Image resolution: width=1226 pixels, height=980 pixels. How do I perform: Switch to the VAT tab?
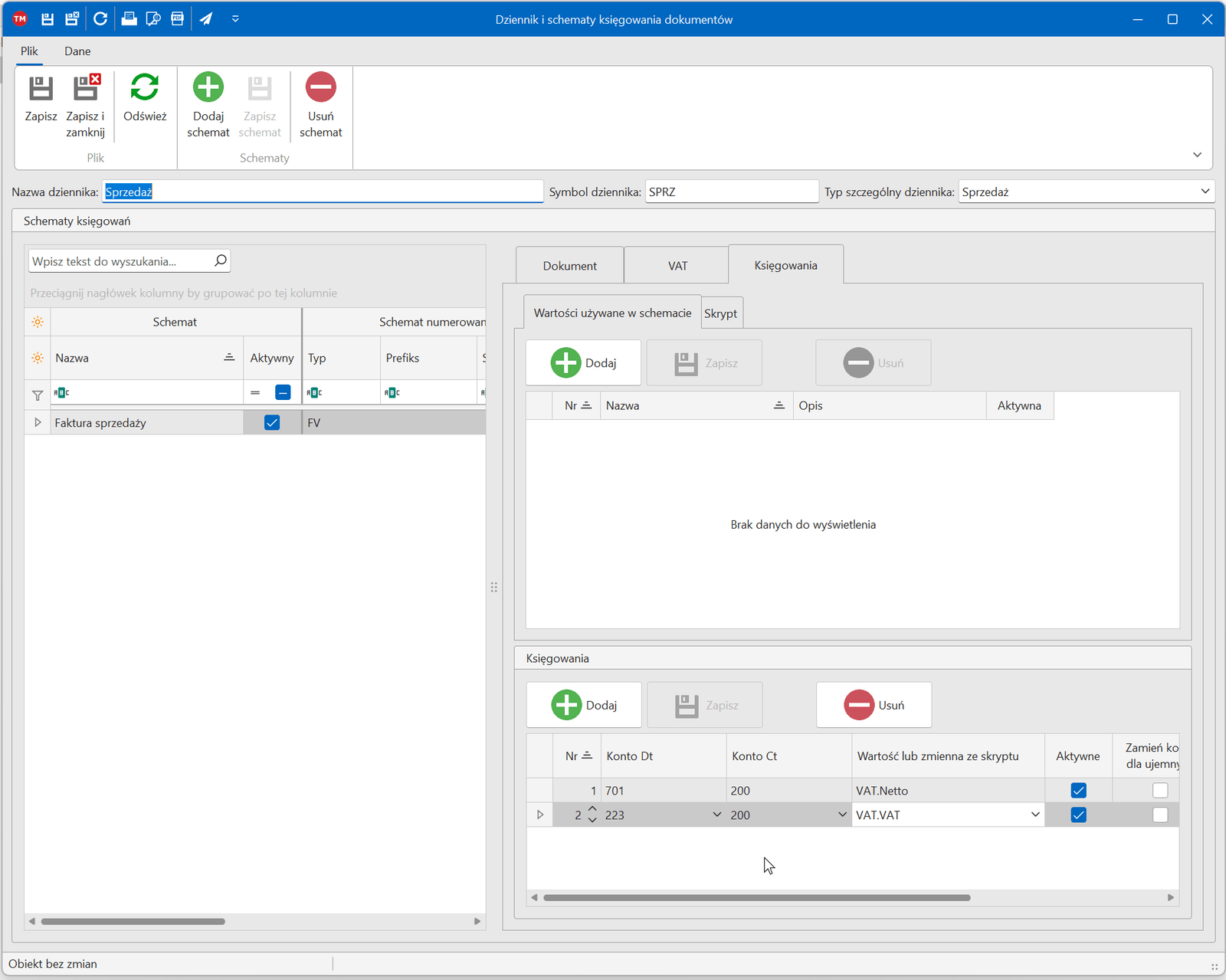pos(677,266)
